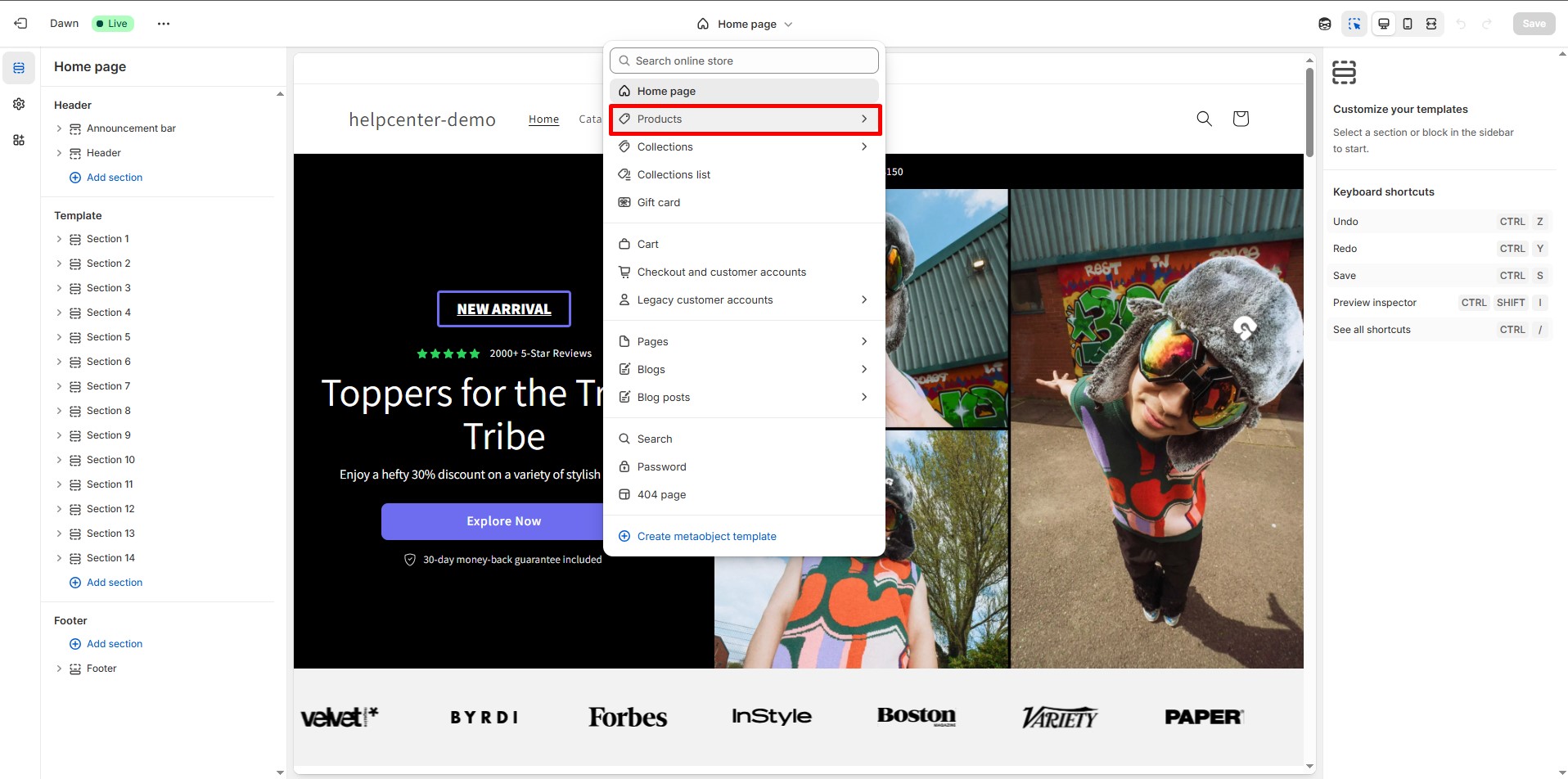This screenshot has width=1568, height=779.
Task: Choose 404 page template
Action: coord(744,494)
